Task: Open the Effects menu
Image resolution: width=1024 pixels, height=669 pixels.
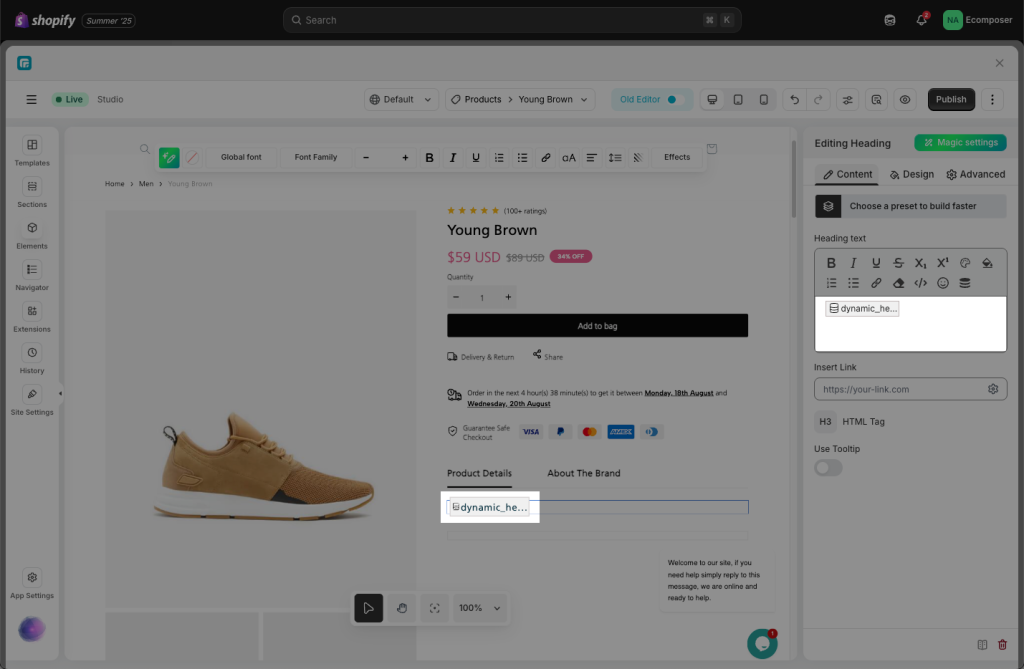Action: pyautogui.click(x=677, y=157)
